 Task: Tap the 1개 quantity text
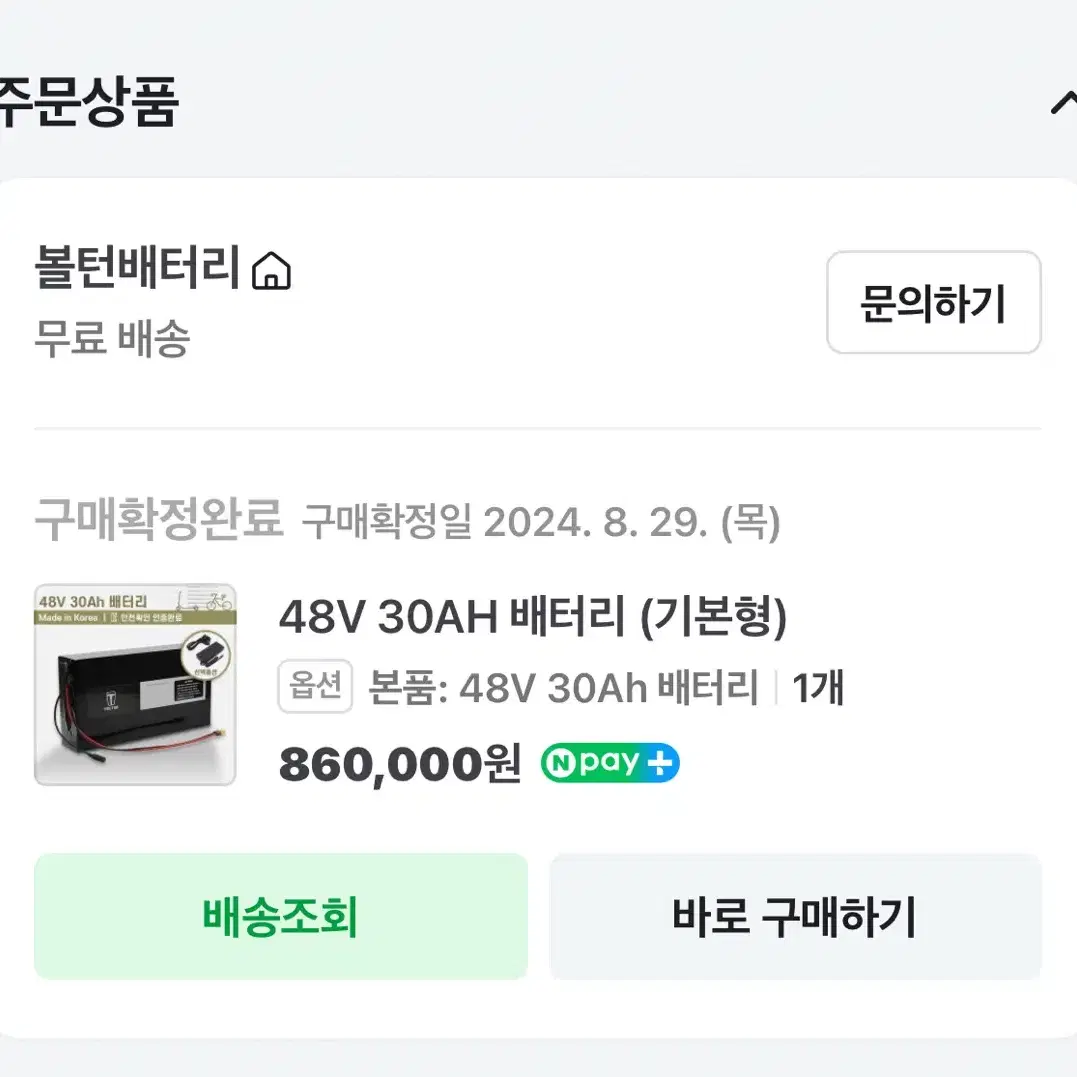pyautogui.click(x=818, y=688)
